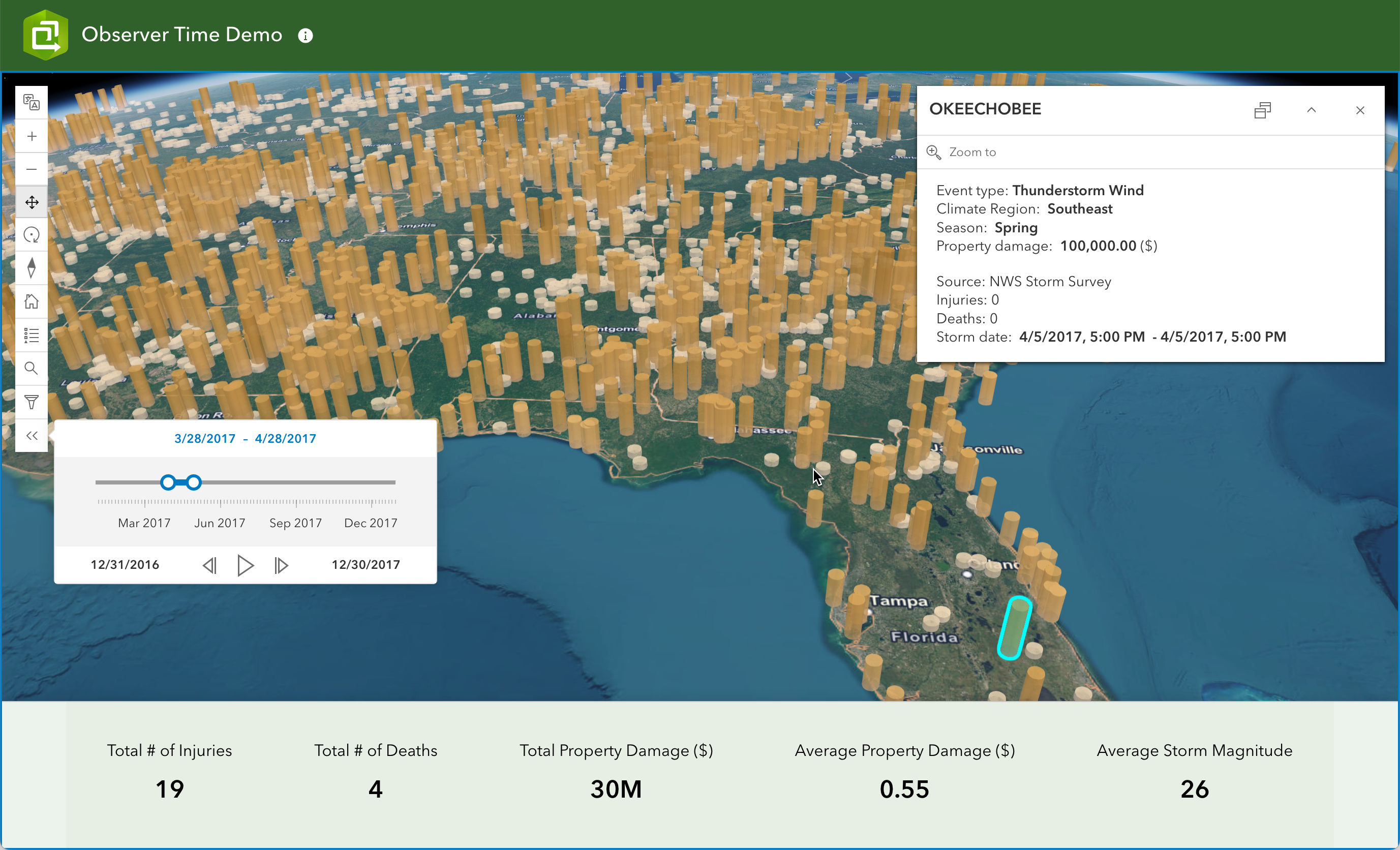This screenshot has height=850, width=1400.
Task: Open the filter tool
Action: 31,402
